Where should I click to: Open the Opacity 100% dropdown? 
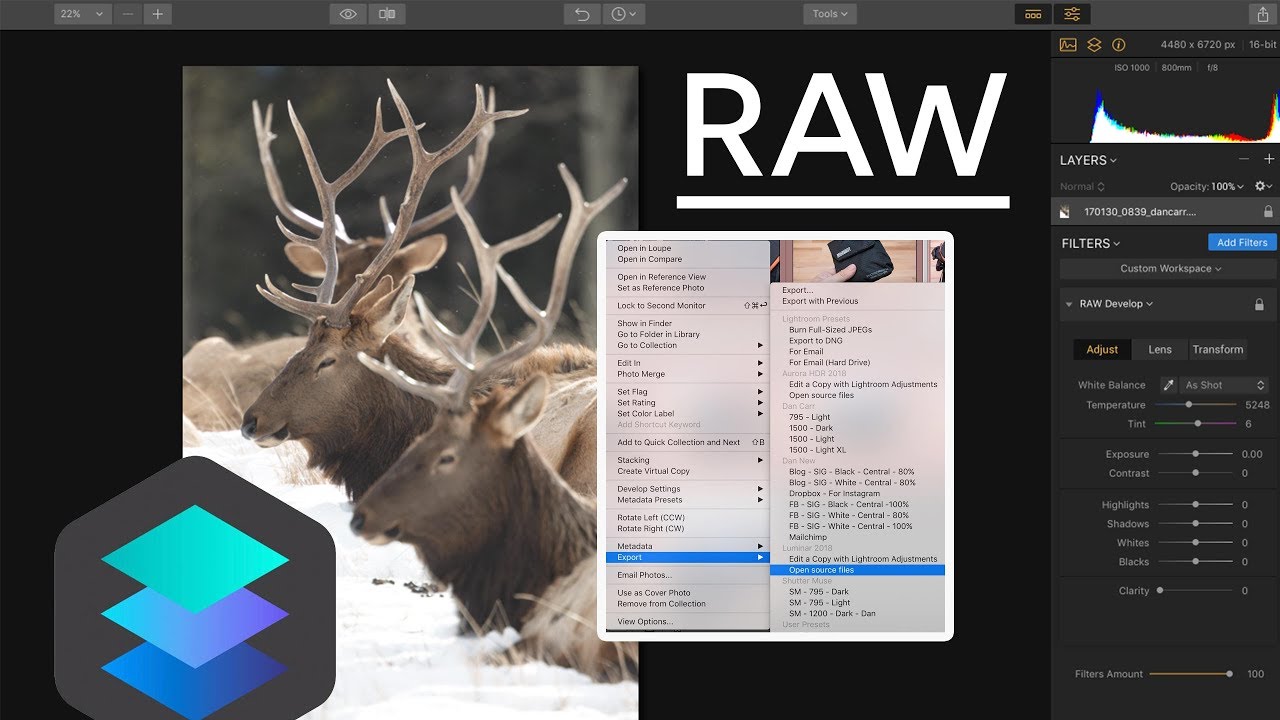pos(1207,186)
